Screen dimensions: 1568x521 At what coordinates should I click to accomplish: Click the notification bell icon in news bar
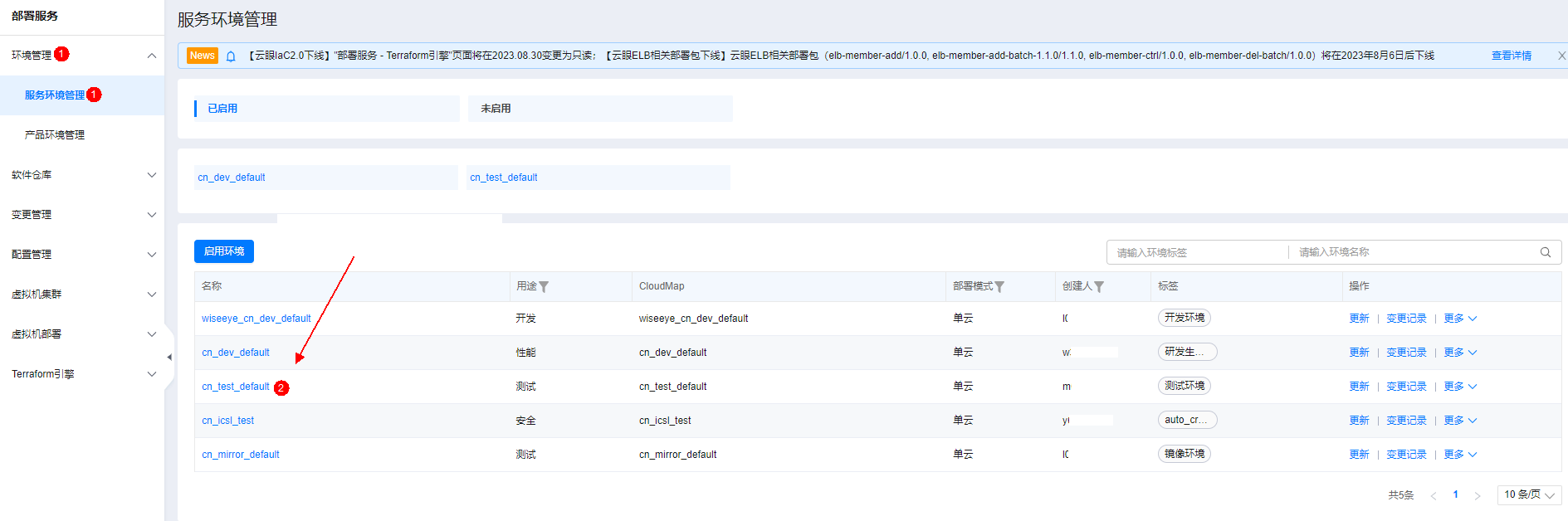231,56
